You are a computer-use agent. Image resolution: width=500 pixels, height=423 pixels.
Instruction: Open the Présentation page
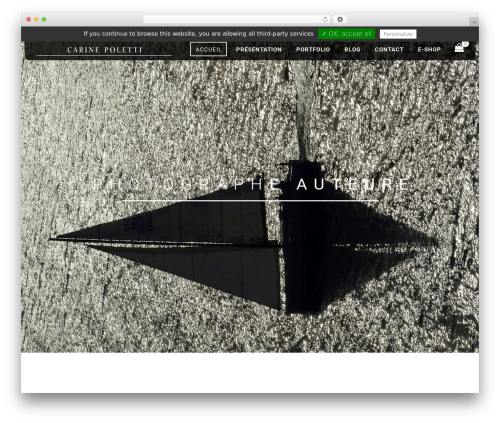(259, 49)
